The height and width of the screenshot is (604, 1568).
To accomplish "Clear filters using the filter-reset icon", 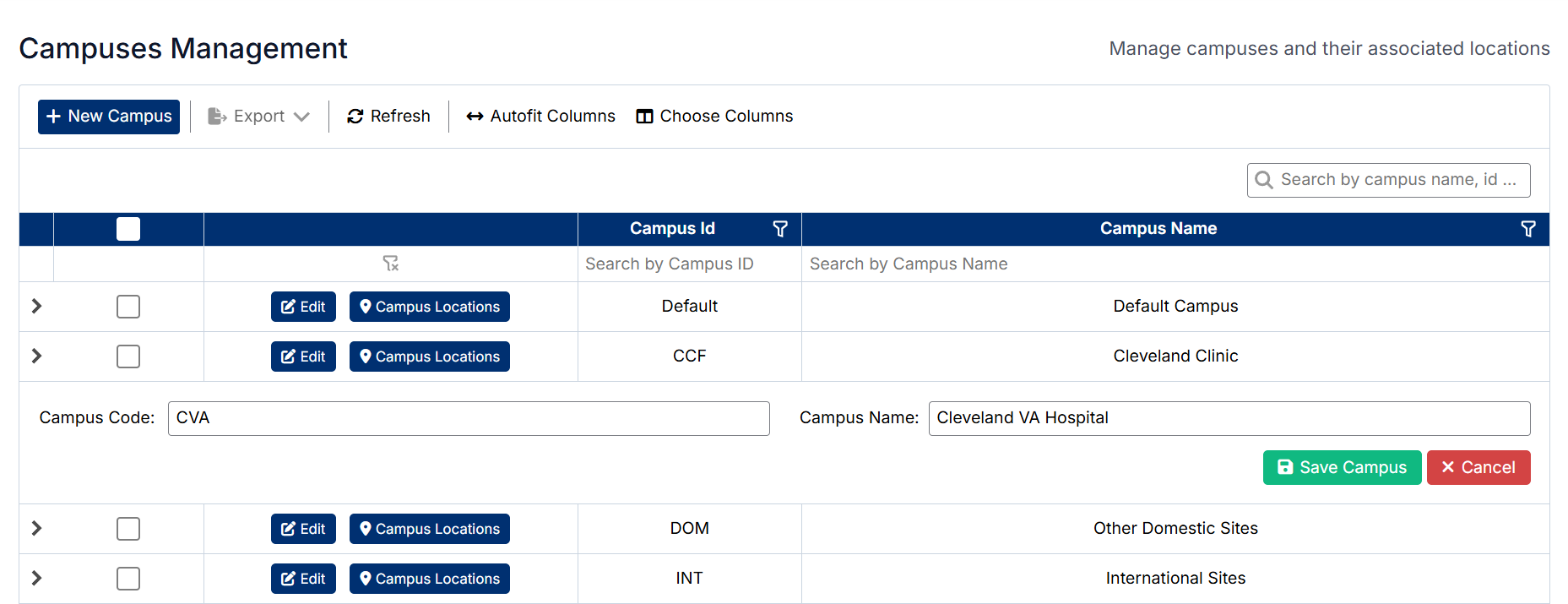I will tap(390, 264).
